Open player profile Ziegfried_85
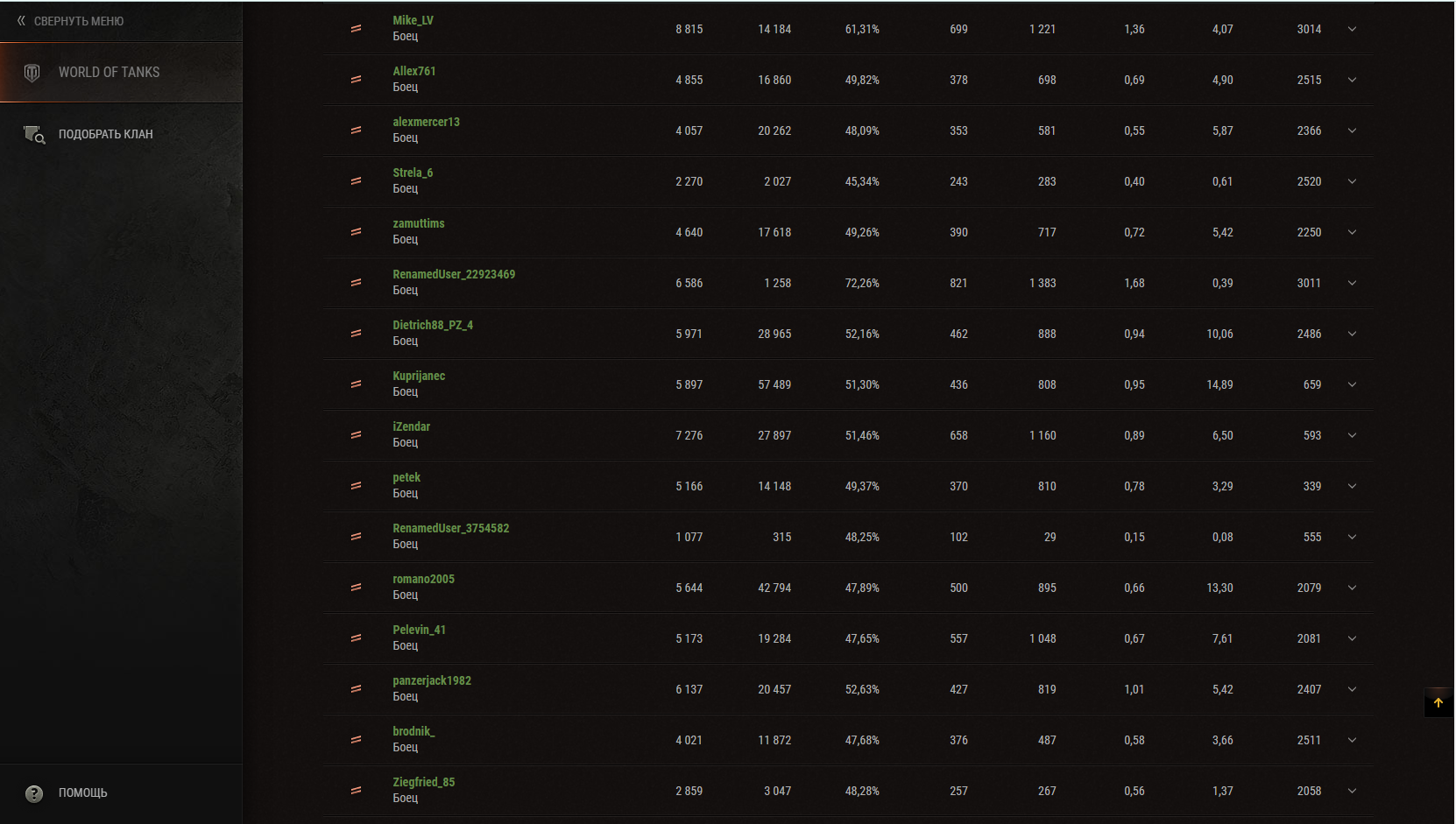Image resolution: width=1456 pixels, height=824 pixels. [424, 782]
